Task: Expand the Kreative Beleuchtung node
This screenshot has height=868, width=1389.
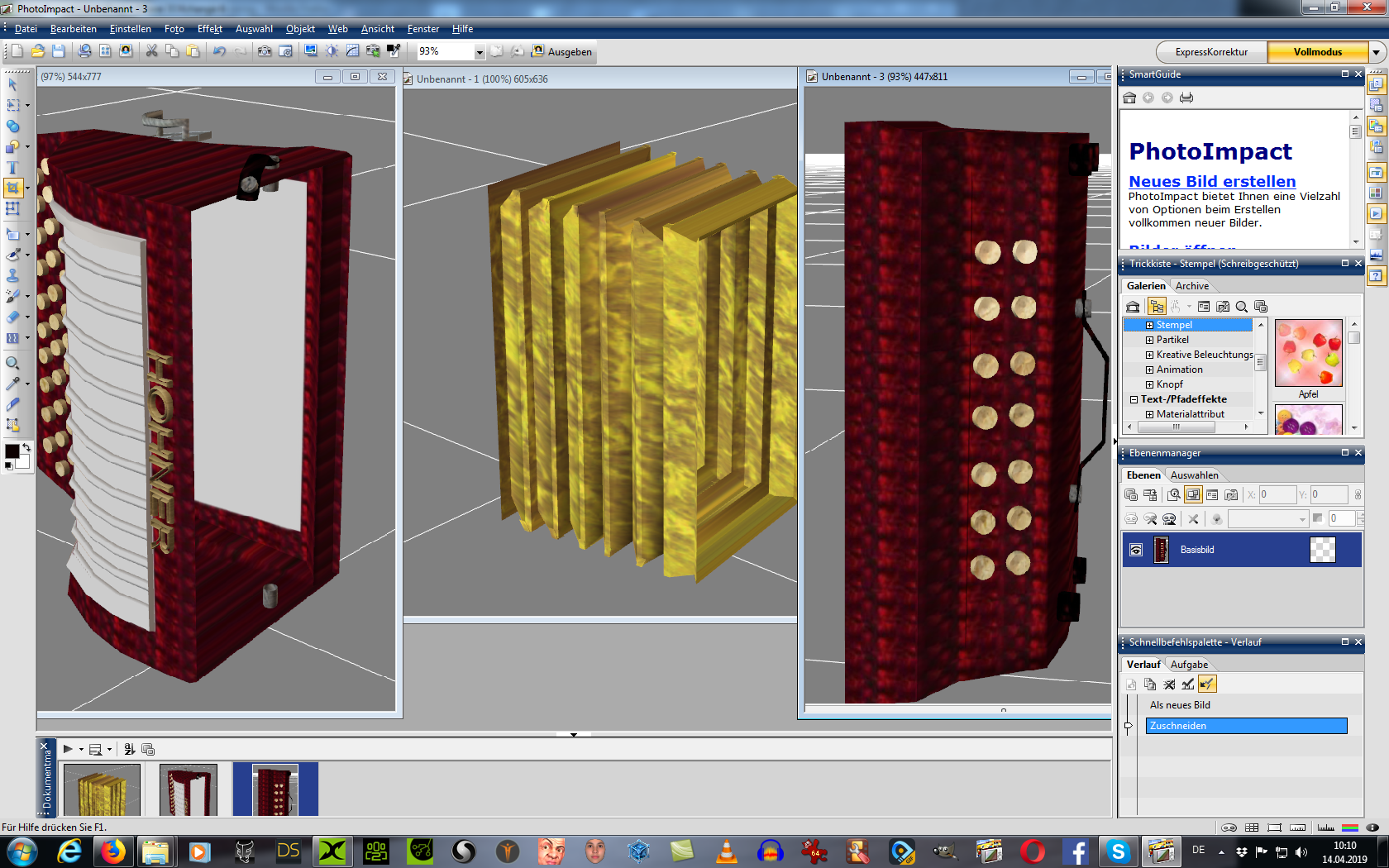Action: [x=1149, y=355]
